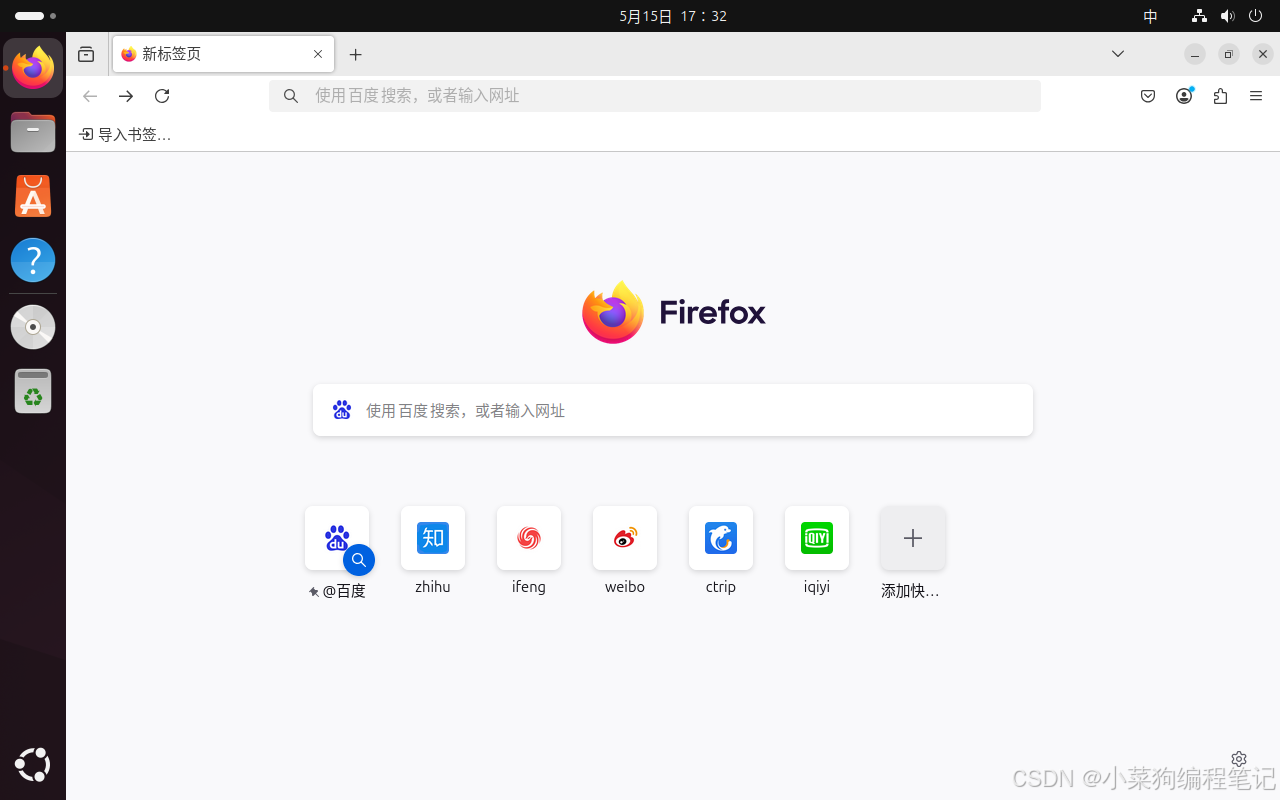Open the ctrip shortcut tile
Viewport: 1280px width, 800px height.
coord(721,538)
